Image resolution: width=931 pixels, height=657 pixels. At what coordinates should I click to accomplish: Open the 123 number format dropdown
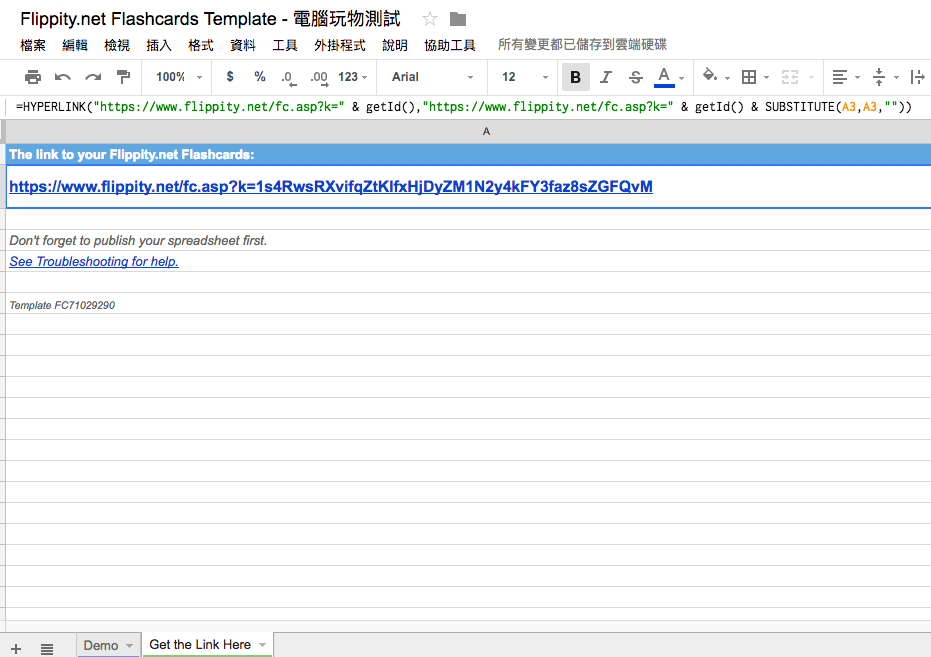[353, 77]
